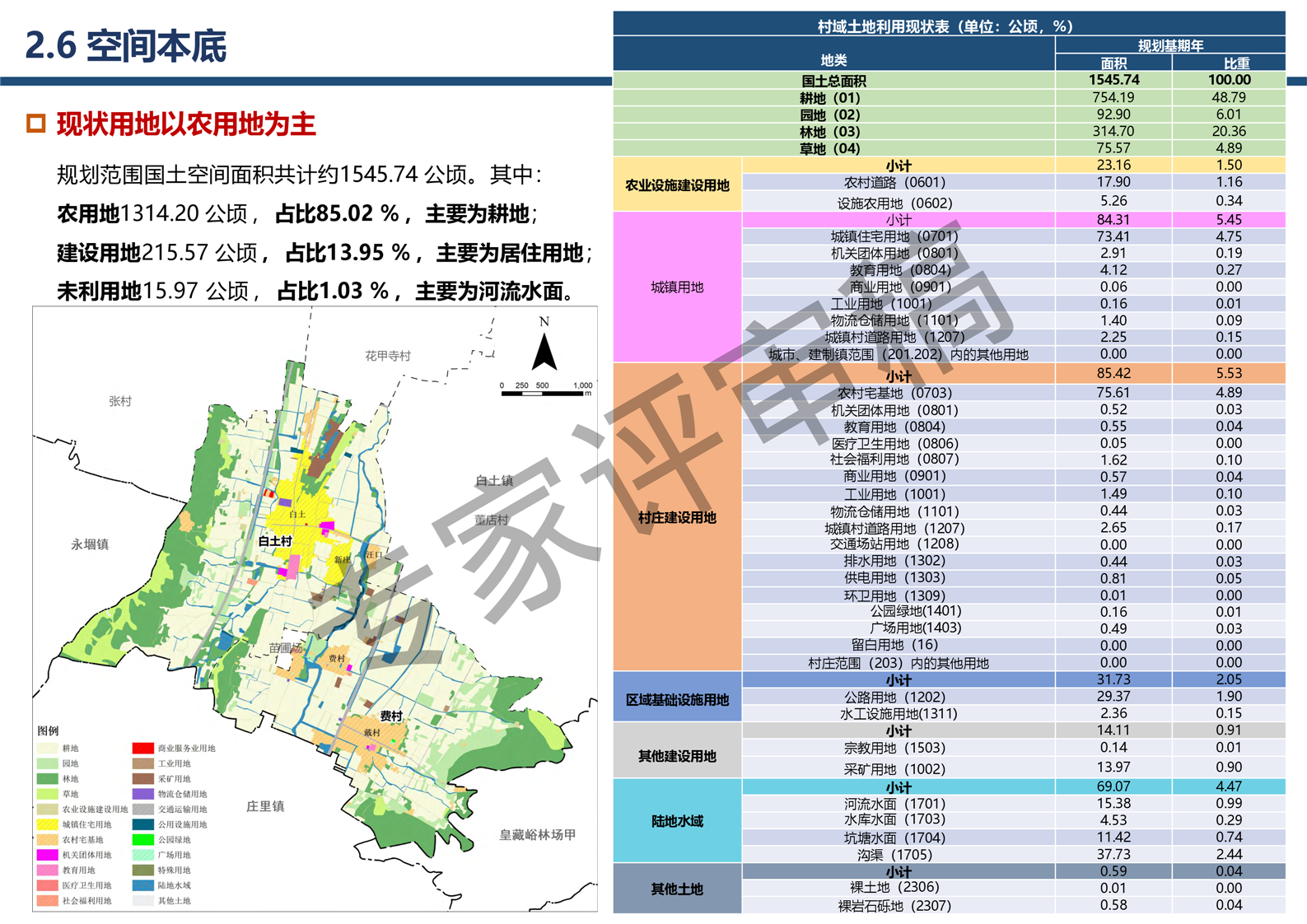This screenshot has width=1307, height=924.
Task: Select the 教育用地 legend swatch
Action: (47, 870)
